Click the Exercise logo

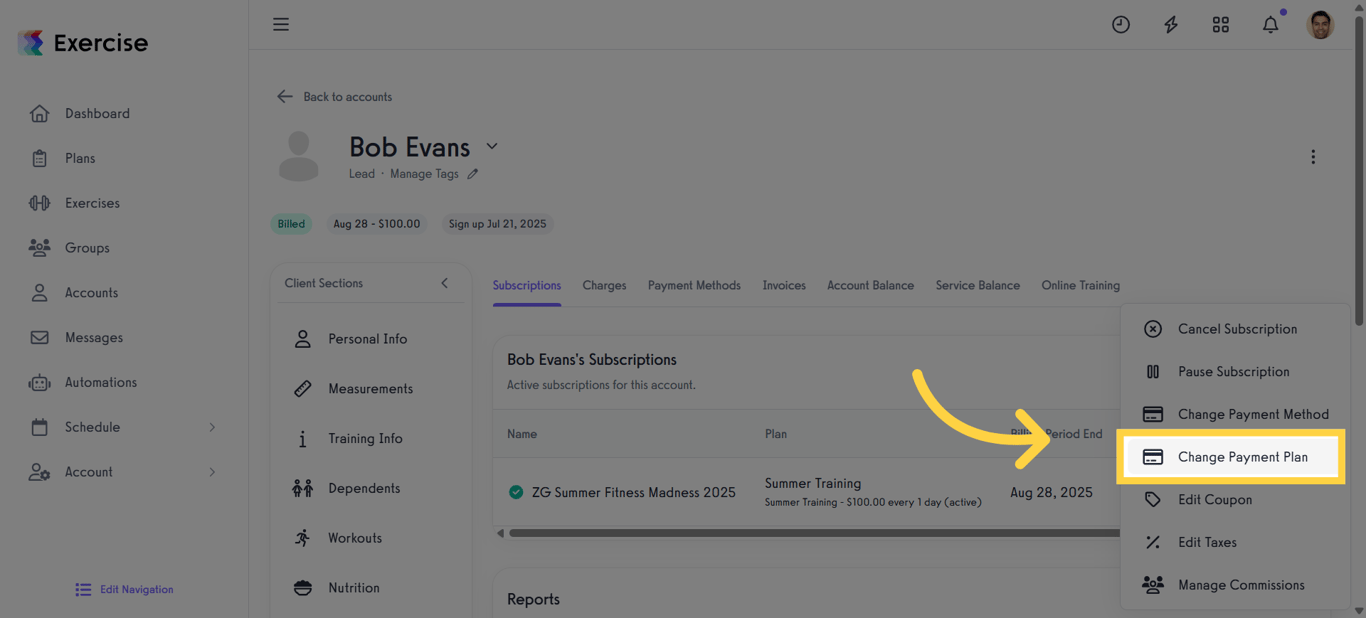[x=83, y=43]
